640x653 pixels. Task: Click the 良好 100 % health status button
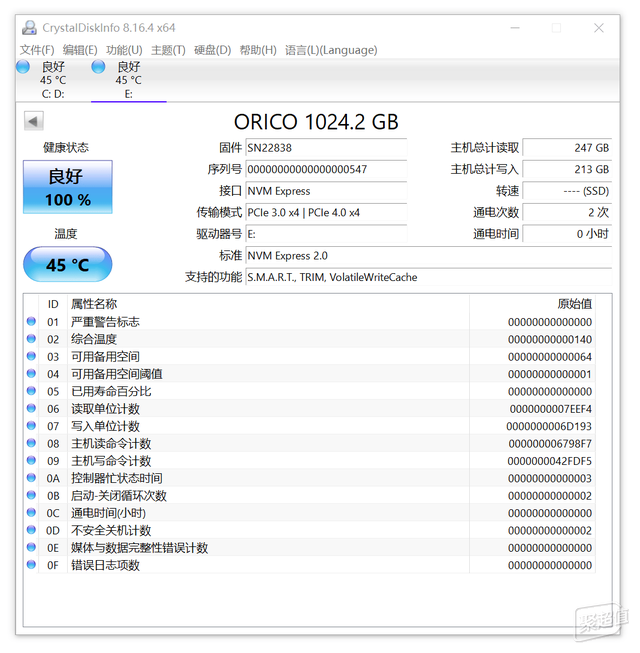[x=68, y=187]
